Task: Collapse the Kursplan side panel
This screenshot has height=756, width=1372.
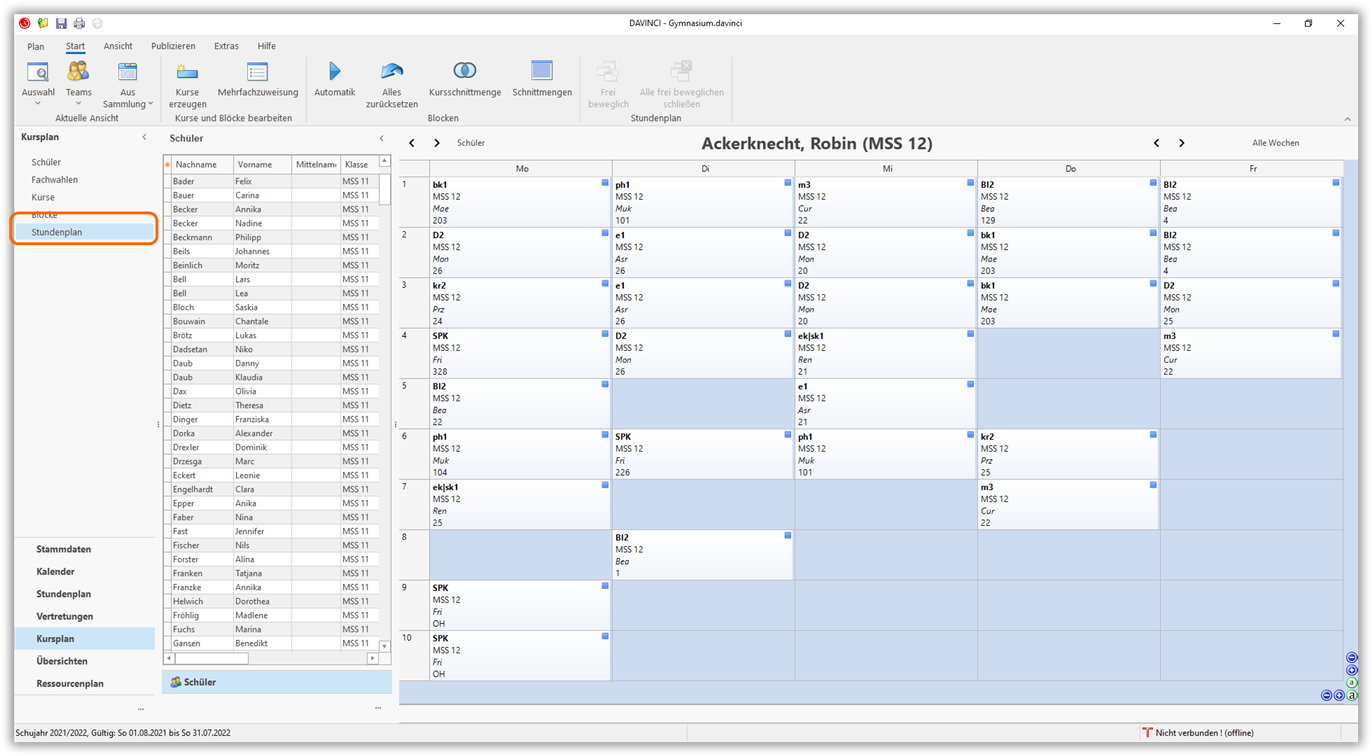Action: pos(144,137)
